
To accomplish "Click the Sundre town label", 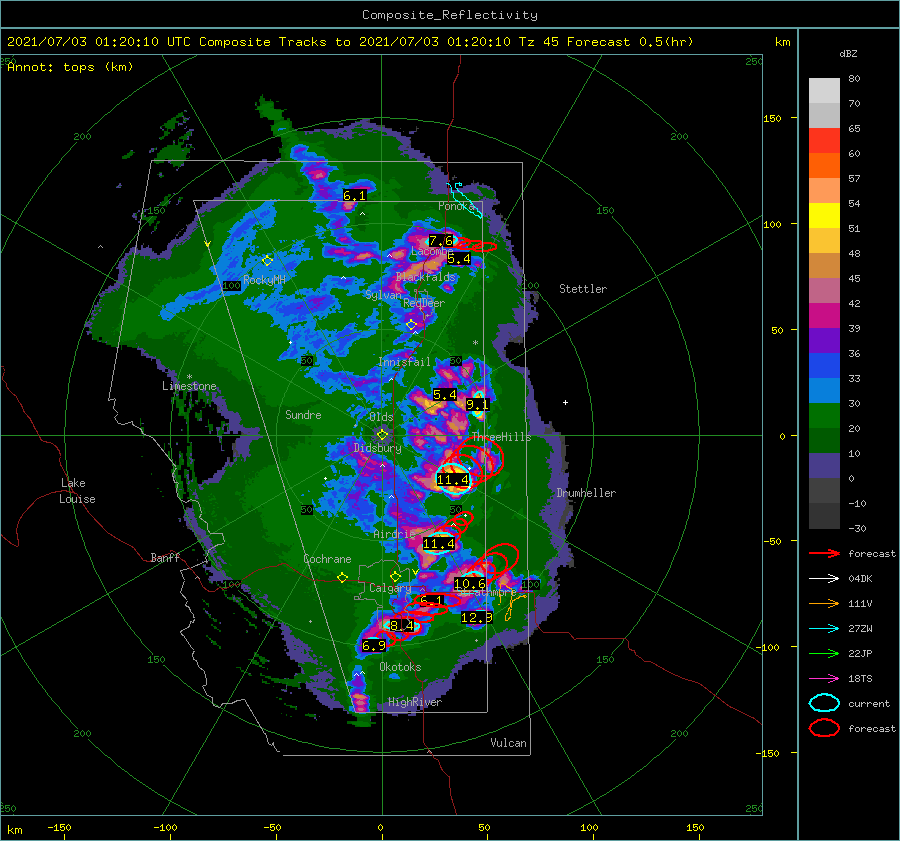I will pyautogui.click(x=303, y=415).
